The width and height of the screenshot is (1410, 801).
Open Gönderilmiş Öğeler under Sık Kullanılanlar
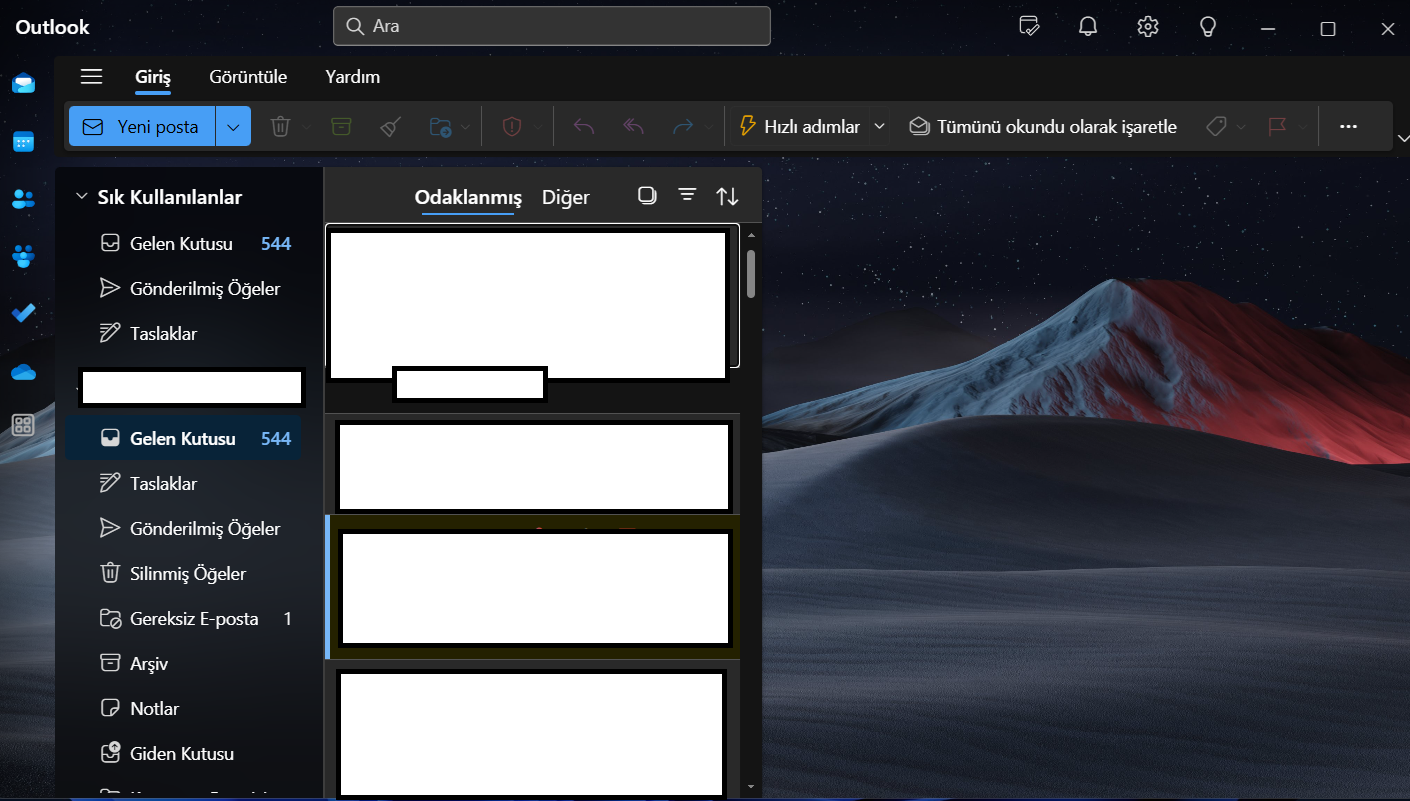pos(185,288)
